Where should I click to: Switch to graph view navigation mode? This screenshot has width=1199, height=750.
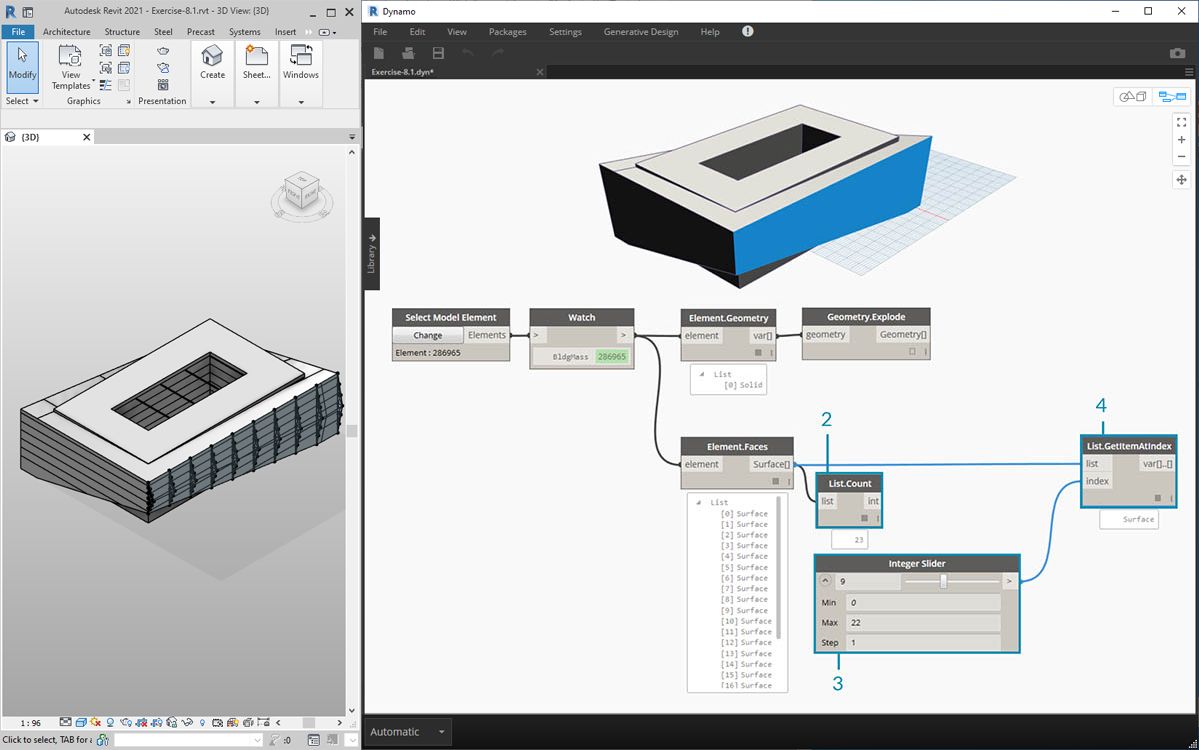click(x=1171, y=97)
